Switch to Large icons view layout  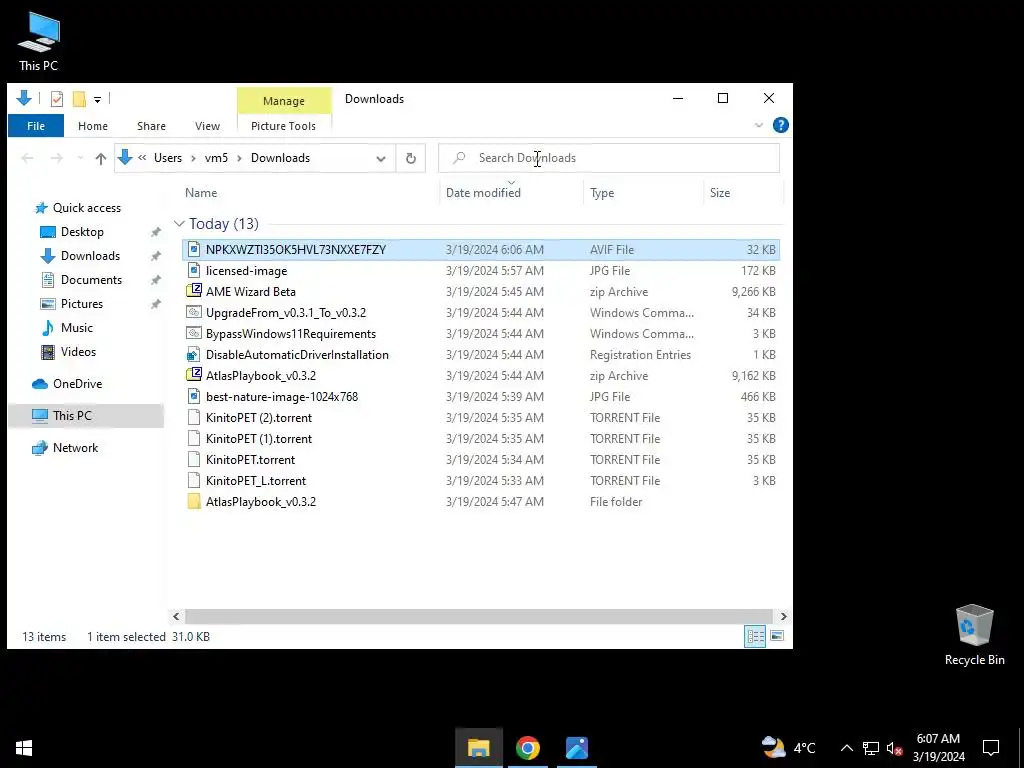[777, 636]
